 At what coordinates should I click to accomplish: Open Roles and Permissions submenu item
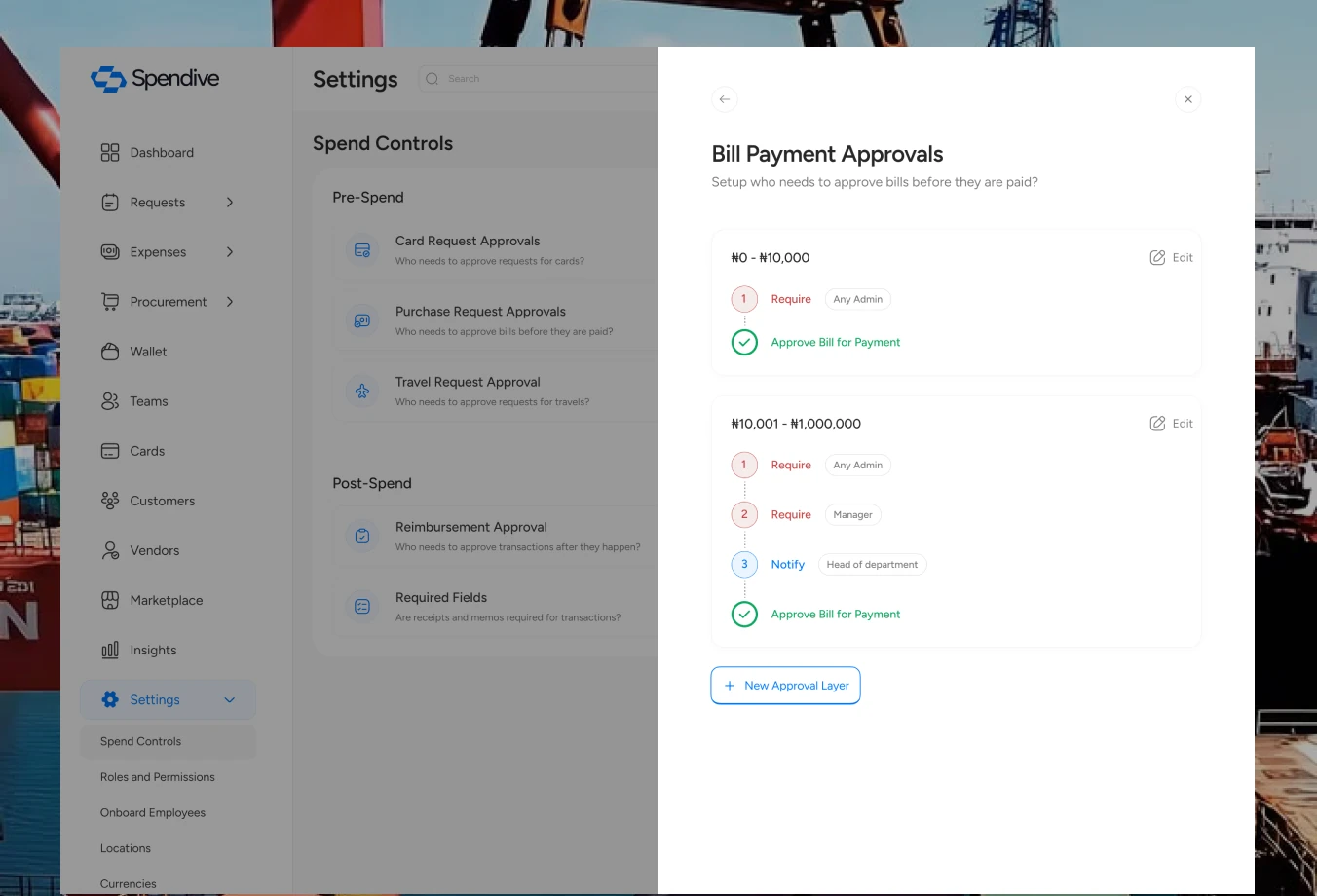(158, 777)
